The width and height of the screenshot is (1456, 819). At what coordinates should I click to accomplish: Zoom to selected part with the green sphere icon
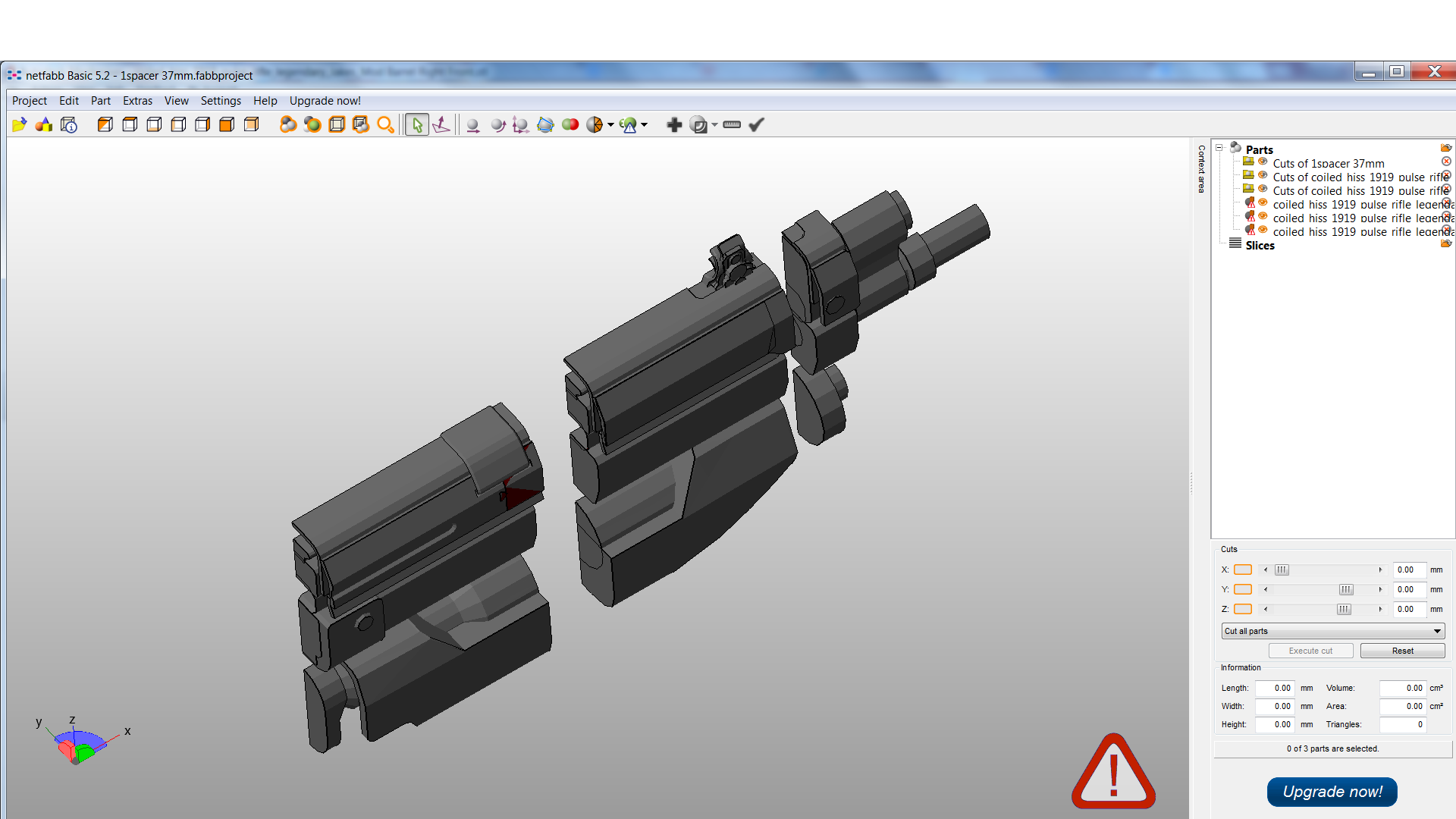[x=312, y=125]
